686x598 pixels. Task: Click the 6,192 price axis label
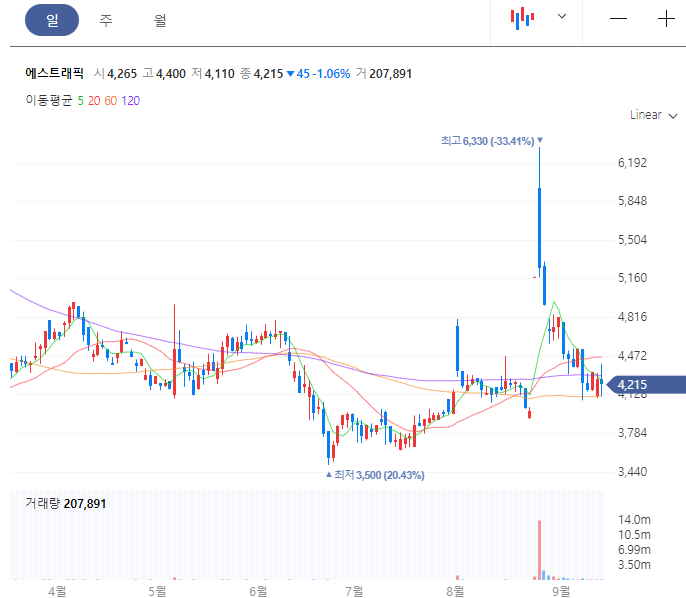[x=632, y=163]
